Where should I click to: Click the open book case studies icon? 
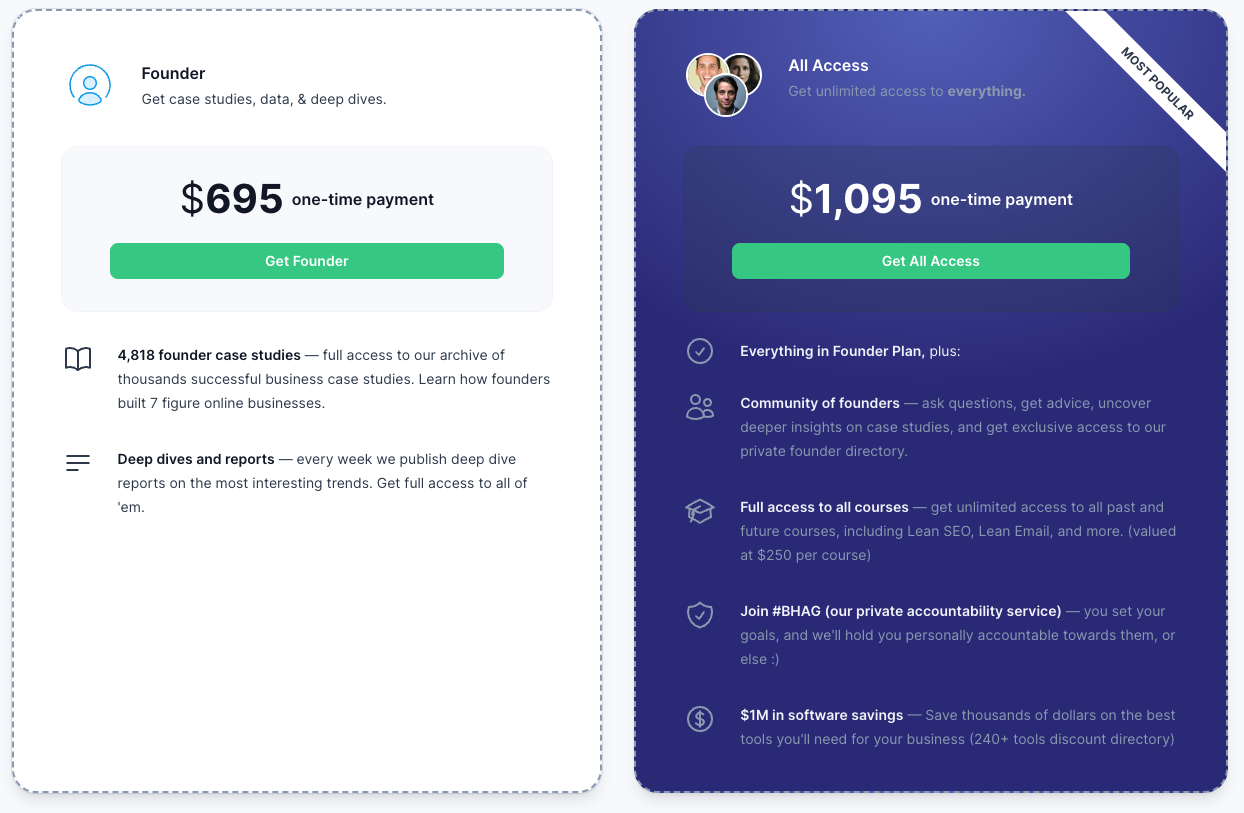(x=78, y=359)
